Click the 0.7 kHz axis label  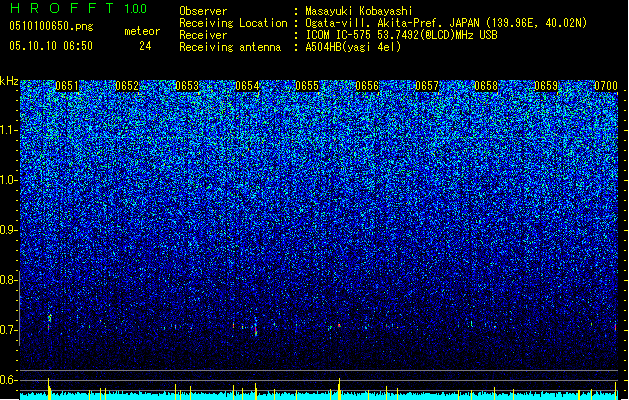pyautogui.click(x=9, y=330)
